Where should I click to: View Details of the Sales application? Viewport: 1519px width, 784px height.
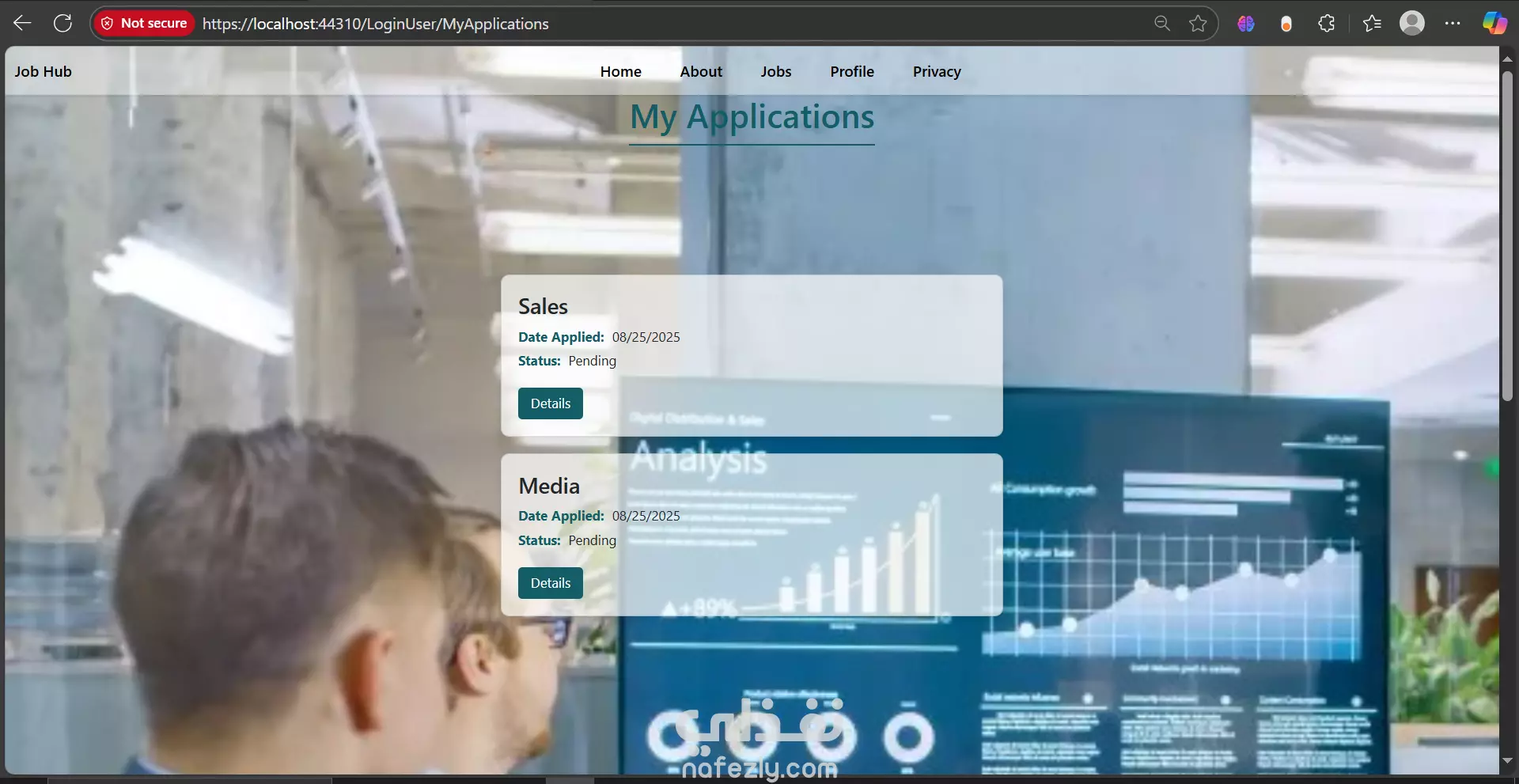(551, 403)
